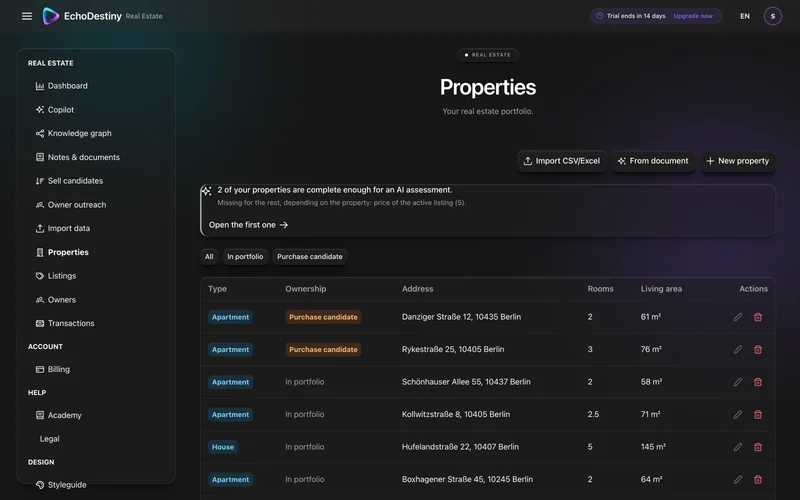Click the 145 m² living area value
Viewport: 800px width, 500px height.
[653, 447]
